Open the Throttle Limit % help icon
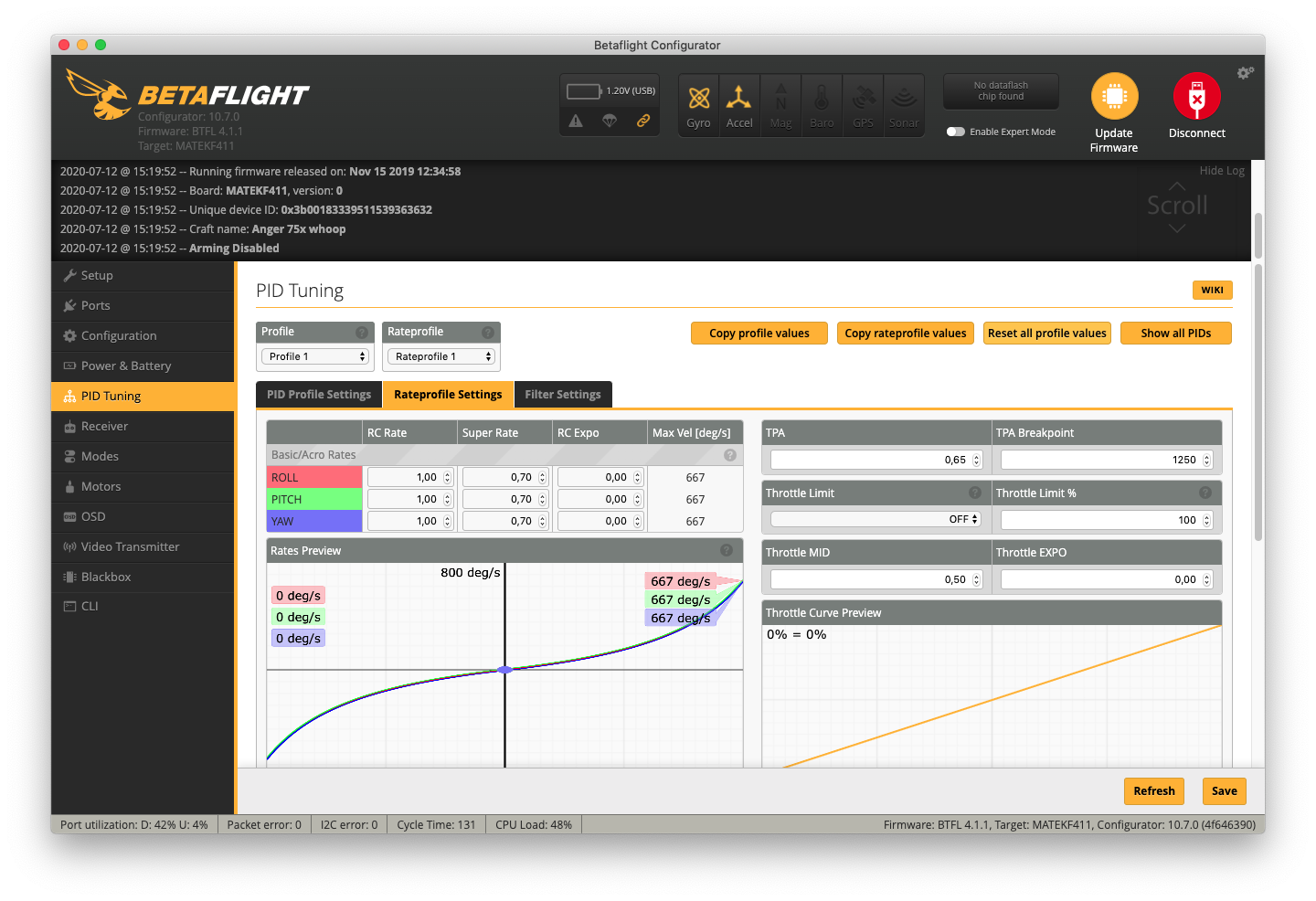Viewport: 1316px width, 901px height. coord(1205,493)
